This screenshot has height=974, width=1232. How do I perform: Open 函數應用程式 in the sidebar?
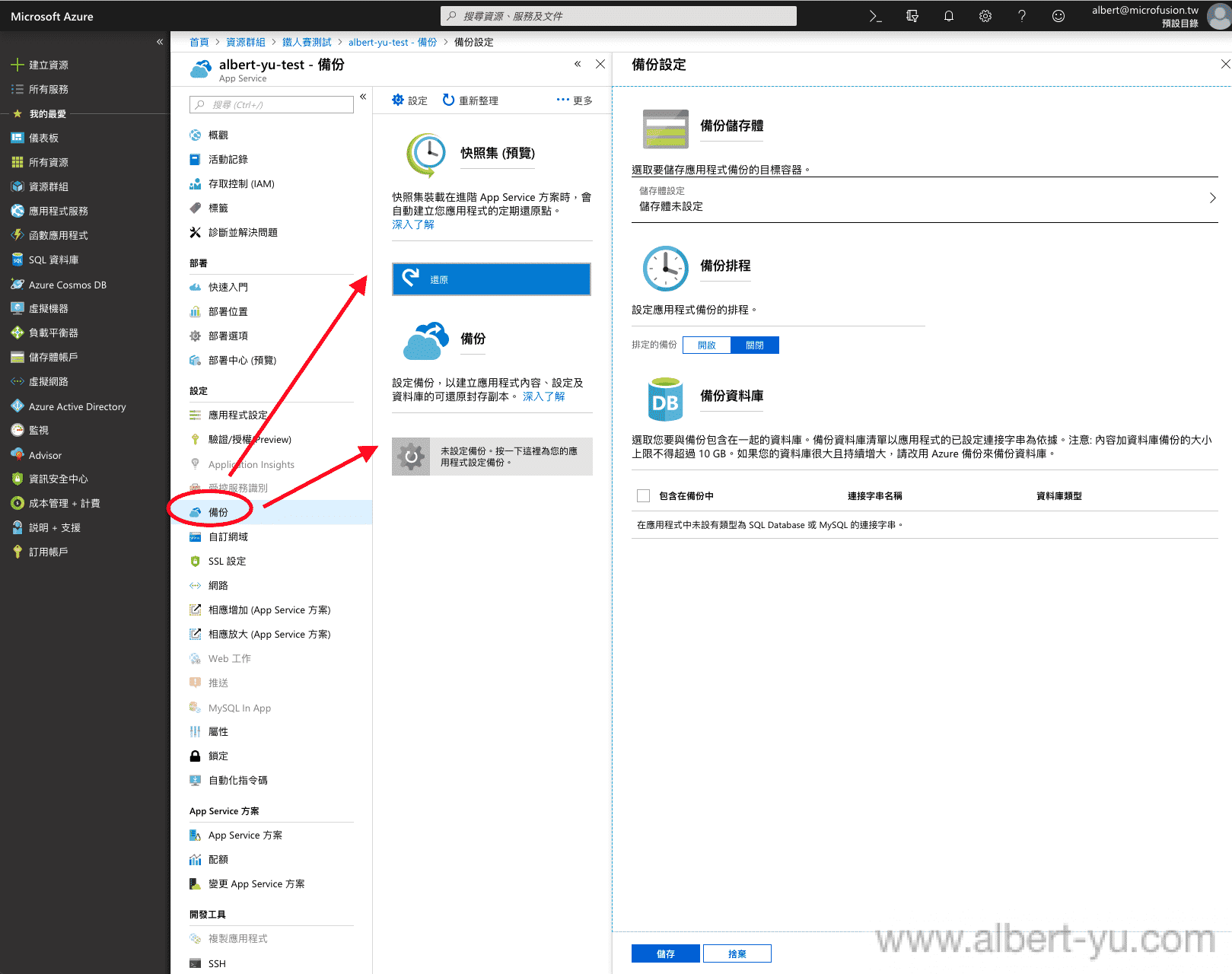pyautogui.click(x=59, y=235)
